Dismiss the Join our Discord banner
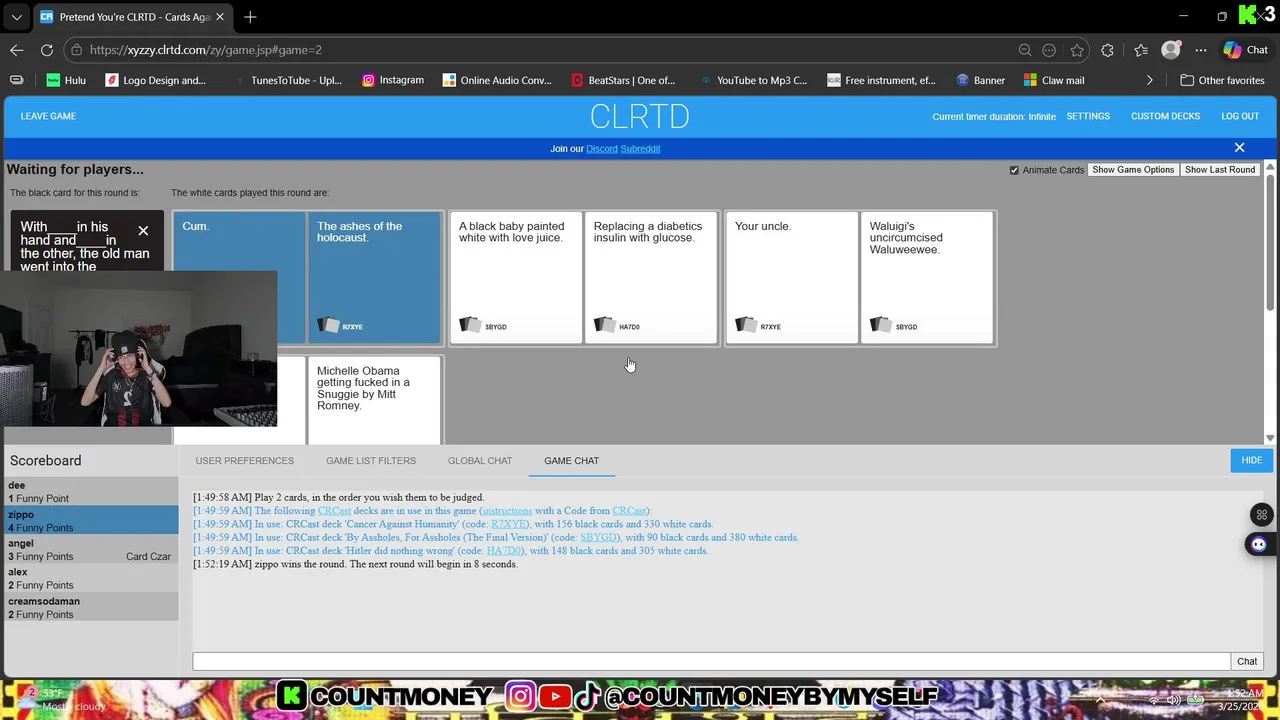 click(1239, 148)
